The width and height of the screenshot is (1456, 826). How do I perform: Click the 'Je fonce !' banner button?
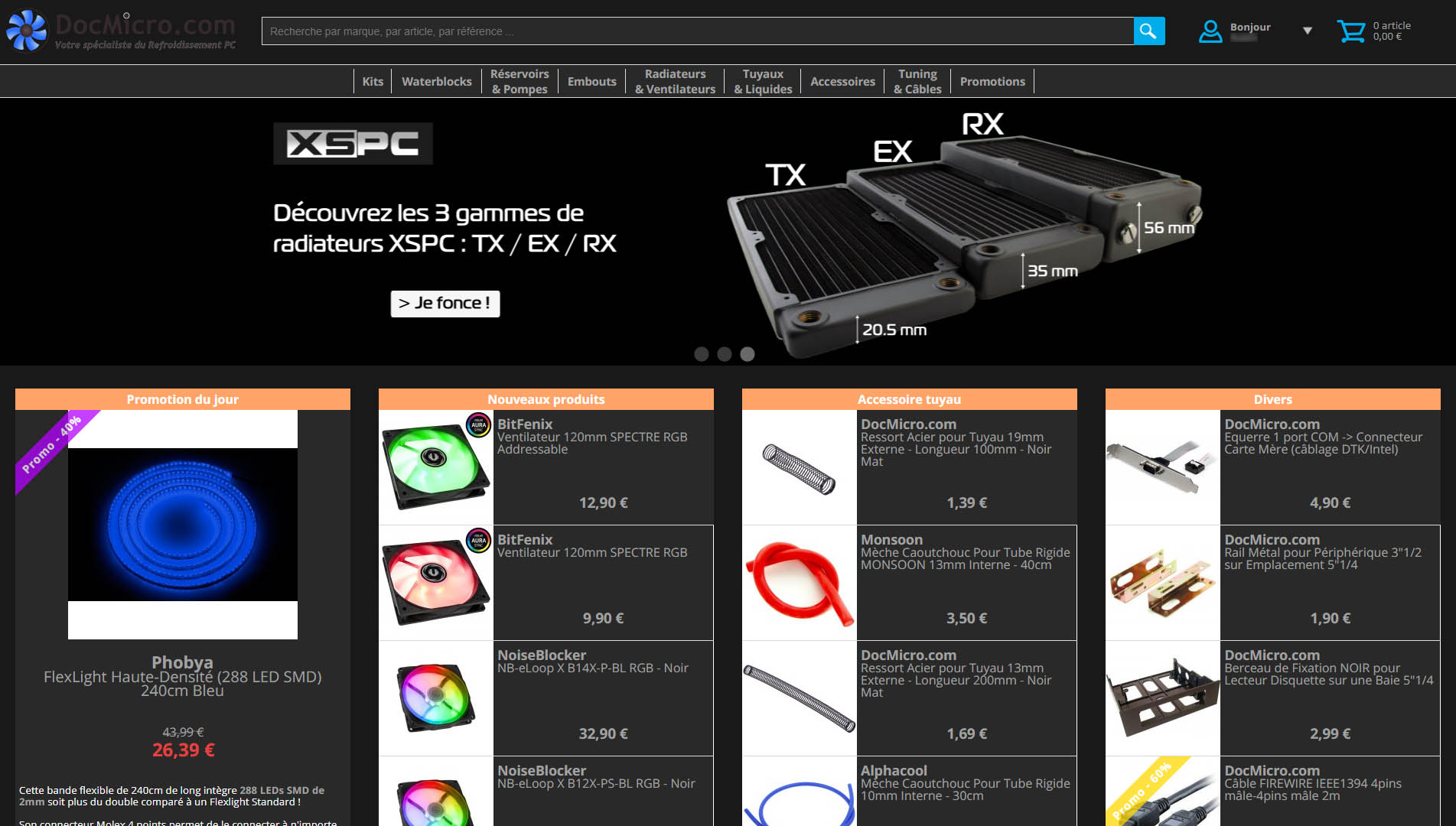click(445, 304)
